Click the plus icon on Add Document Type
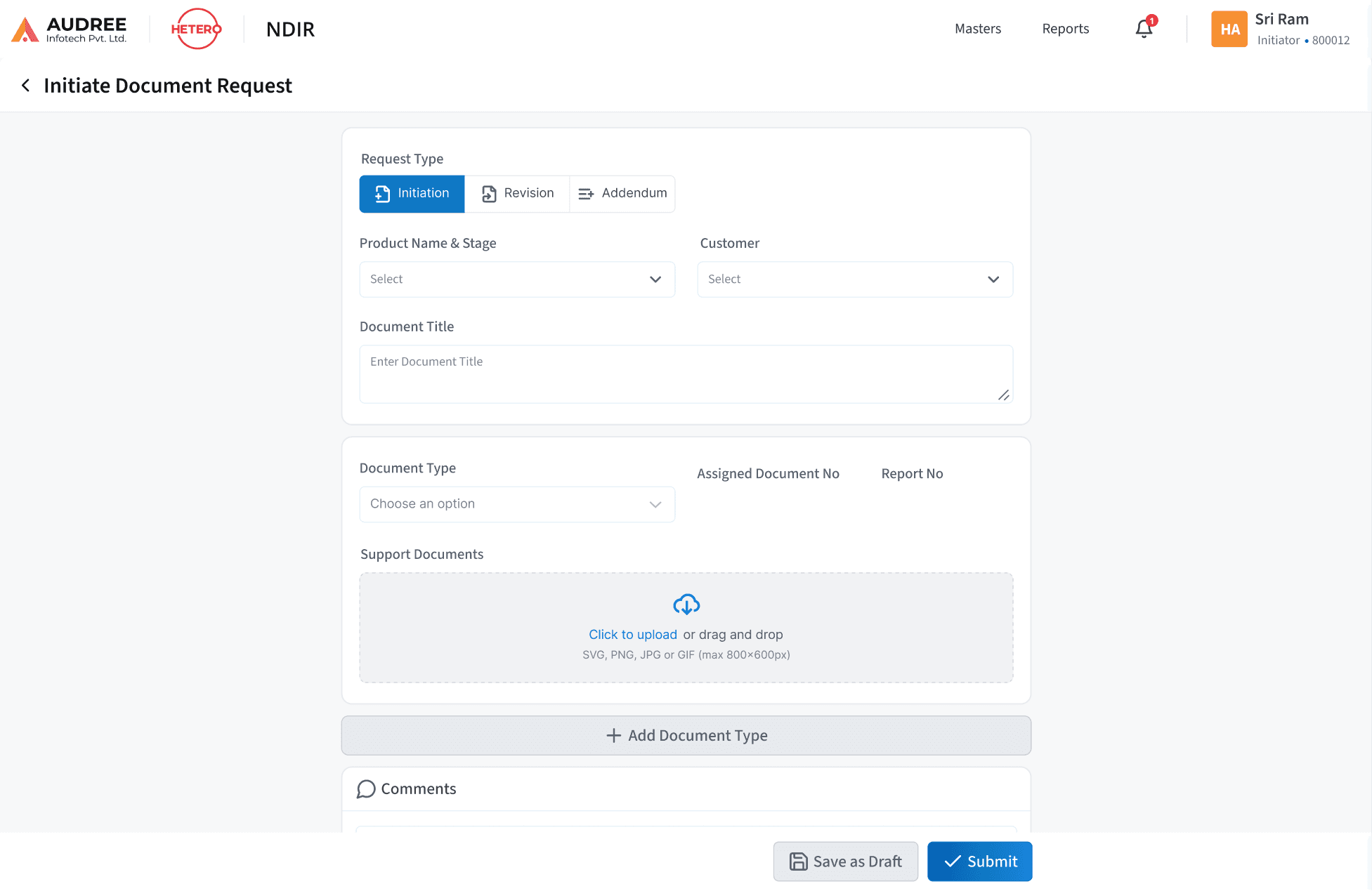This screenshot has width=1372, height=891. 612,735
